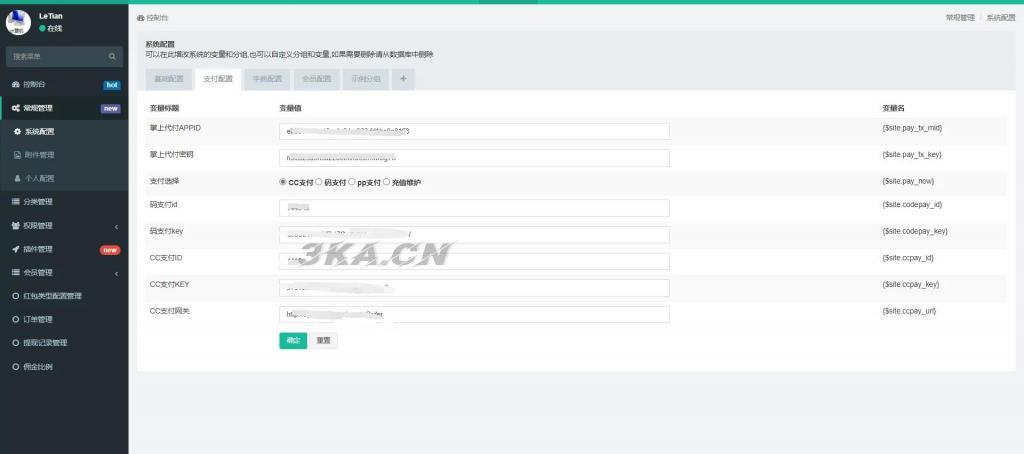Open the 会员配置 tab
1024x454 pixels.
click(x=317, y=79)
